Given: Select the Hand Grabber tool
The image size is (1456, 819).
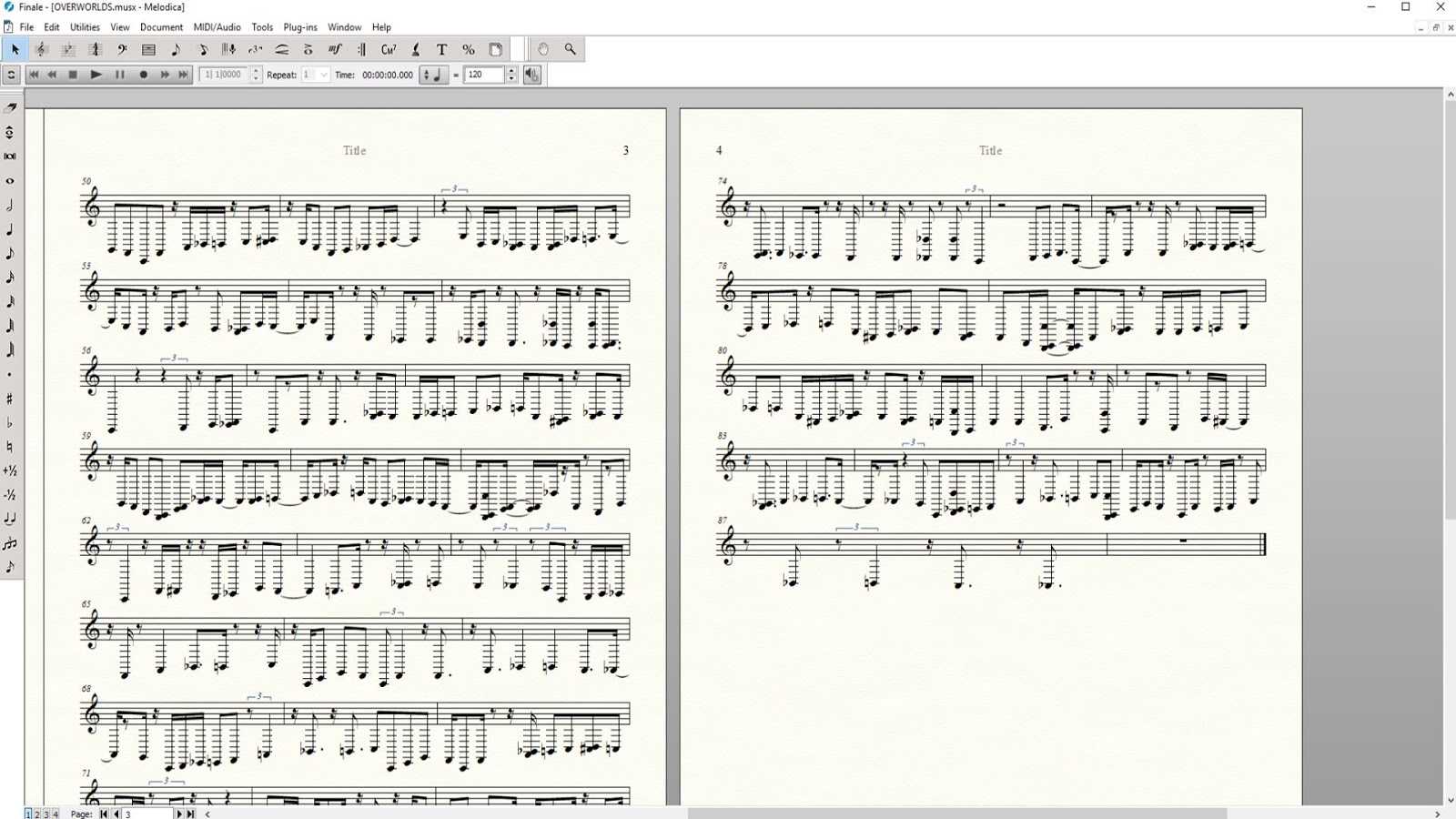Looking at the screenshot, I should coord(543,49).
